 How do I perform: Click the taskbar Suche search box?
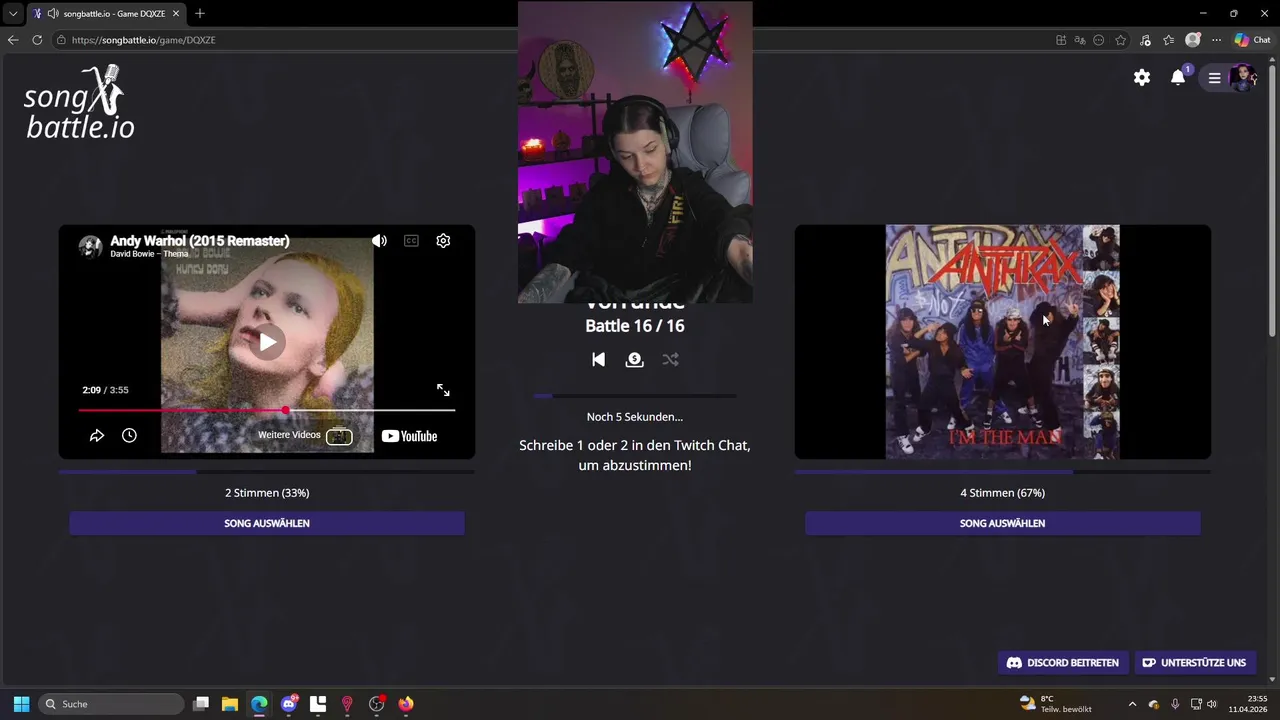click(112, 704)
